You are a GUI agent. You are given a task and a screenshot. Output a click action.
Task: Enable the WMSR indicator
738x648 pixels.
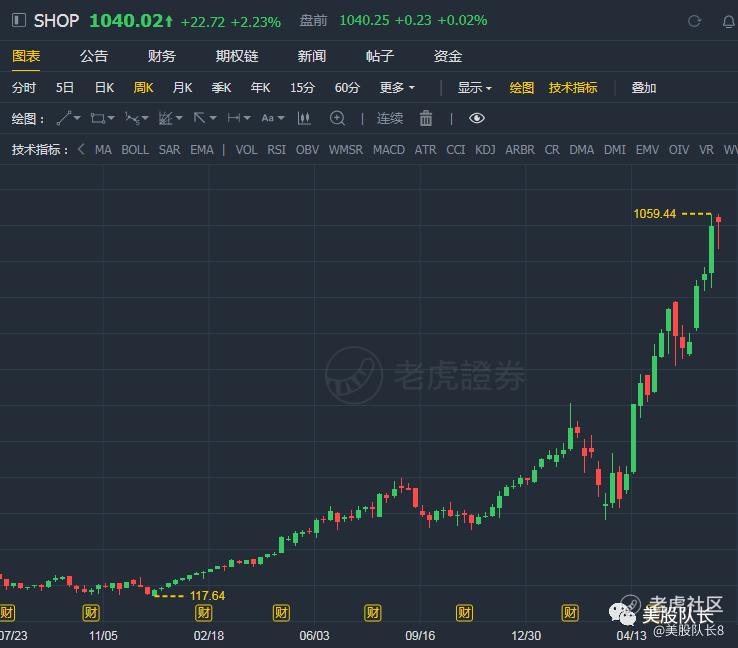[346, 150]
